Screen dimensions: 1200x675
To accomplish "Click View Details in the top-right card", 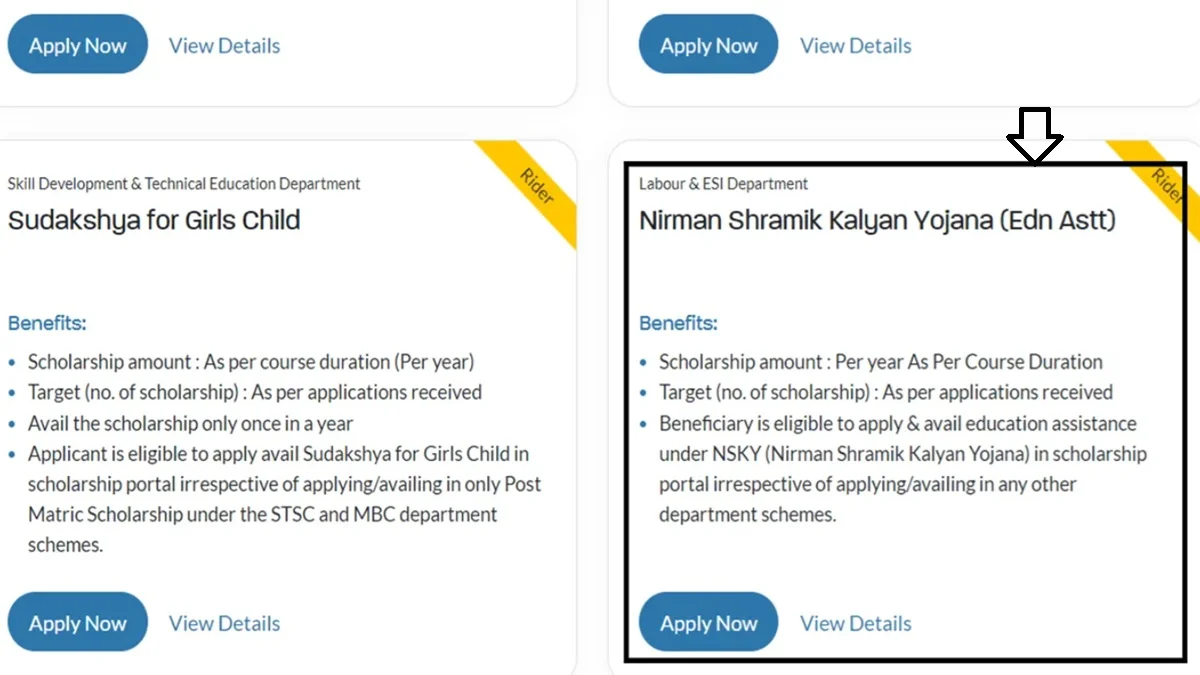I will click(855, 45).
